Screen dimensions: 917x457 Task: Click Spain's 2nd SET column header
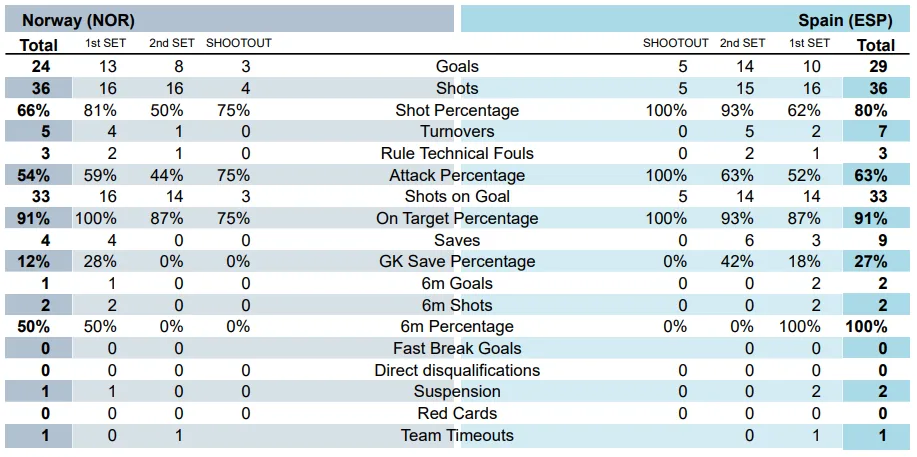pos(743,44)
